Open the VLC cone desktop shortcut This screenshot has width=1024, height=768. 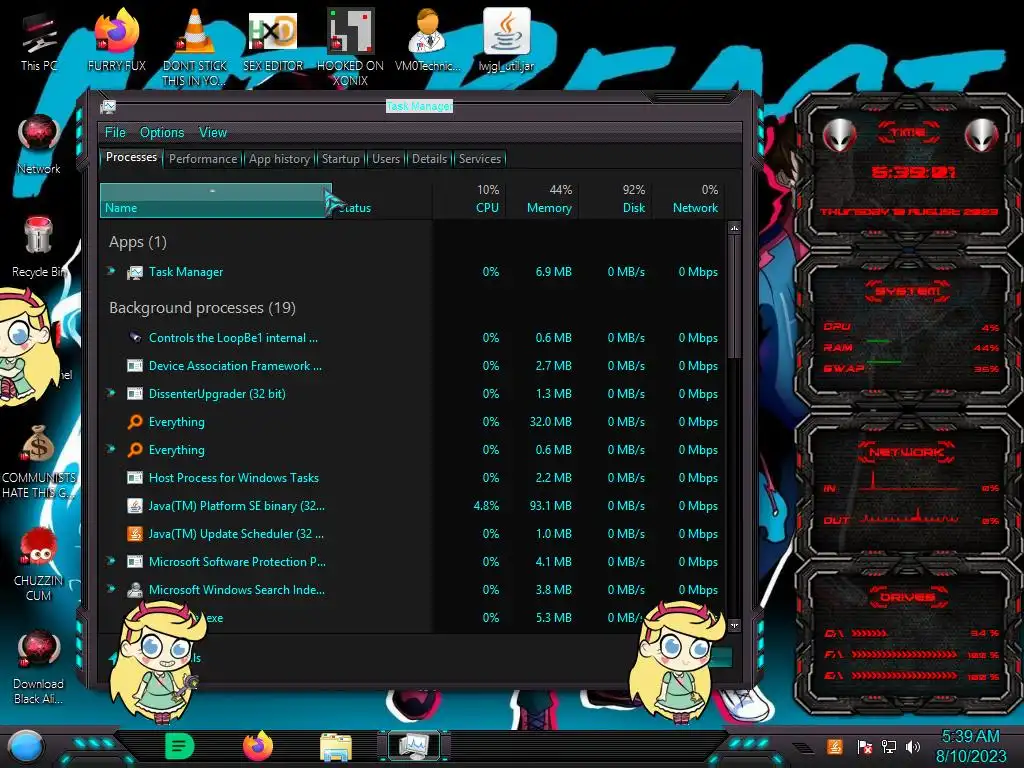pyautogui.click(x=195, y=47)
